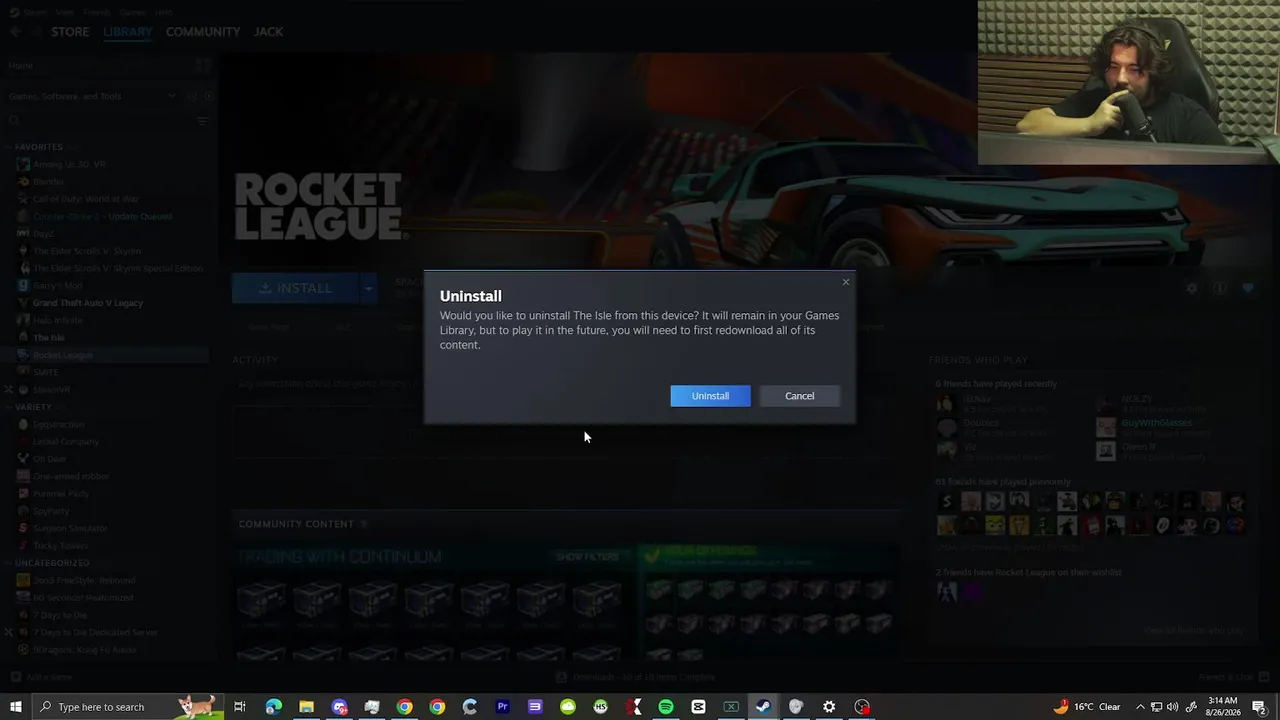Open the Help menu in the menu bar
Viewport: 1280px width, 720px height.
pos(164,12)
